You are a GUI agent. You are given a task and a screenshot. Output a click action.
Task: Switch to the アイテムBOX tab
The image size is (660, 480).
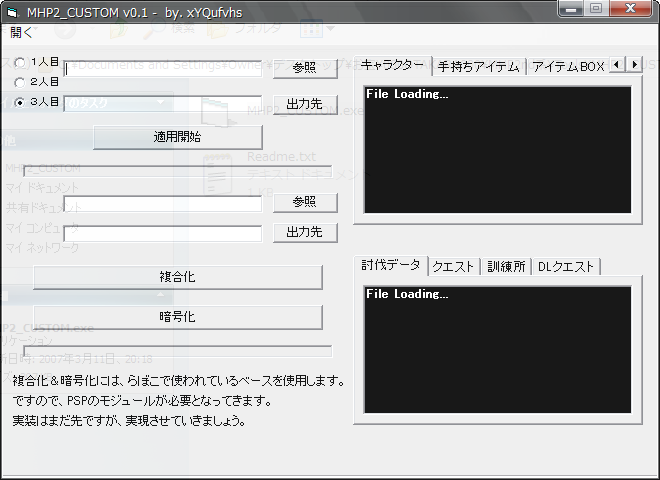[x=567, y=67]
